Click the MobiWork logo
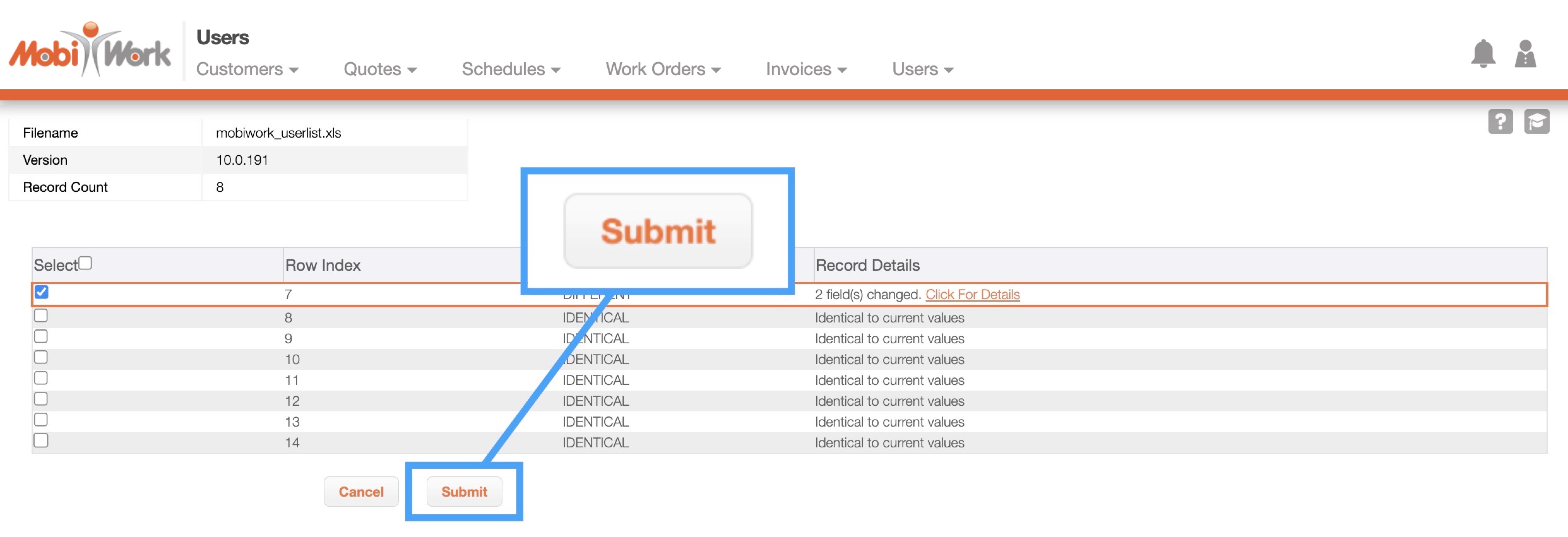The width and height of the screenshot is (1568, 537). [90, 50]
